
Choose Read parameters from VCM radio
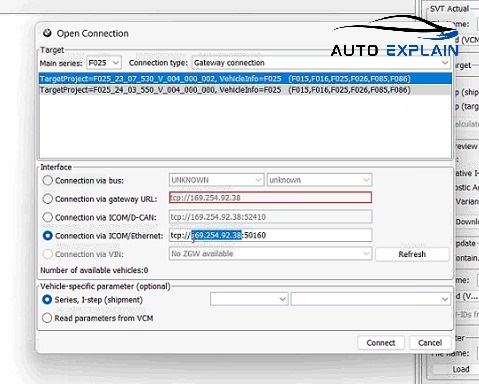tap(47, 318)
